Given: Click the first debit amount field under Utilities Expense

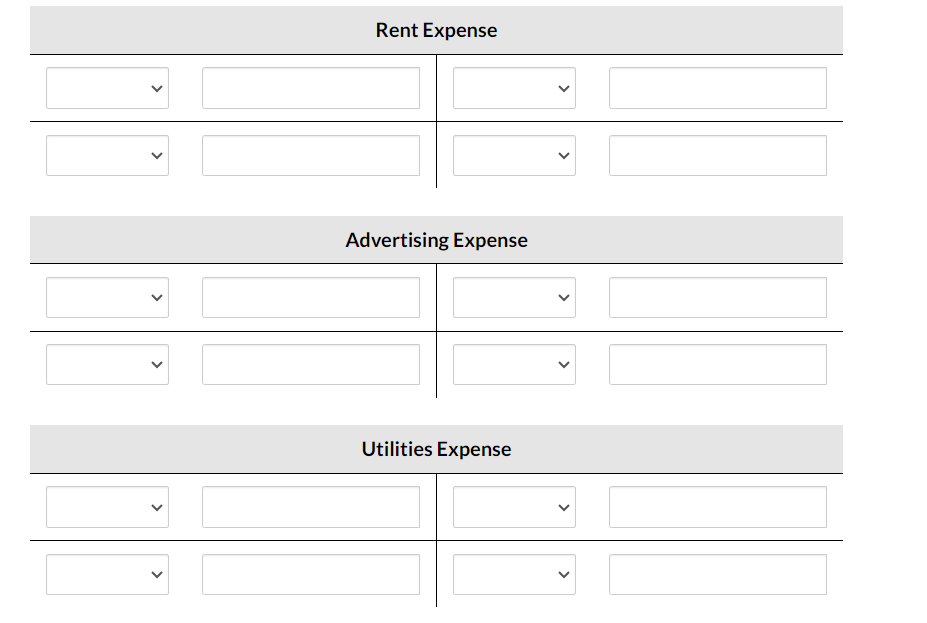Looking at the screenshot, I should click(311, 507).
